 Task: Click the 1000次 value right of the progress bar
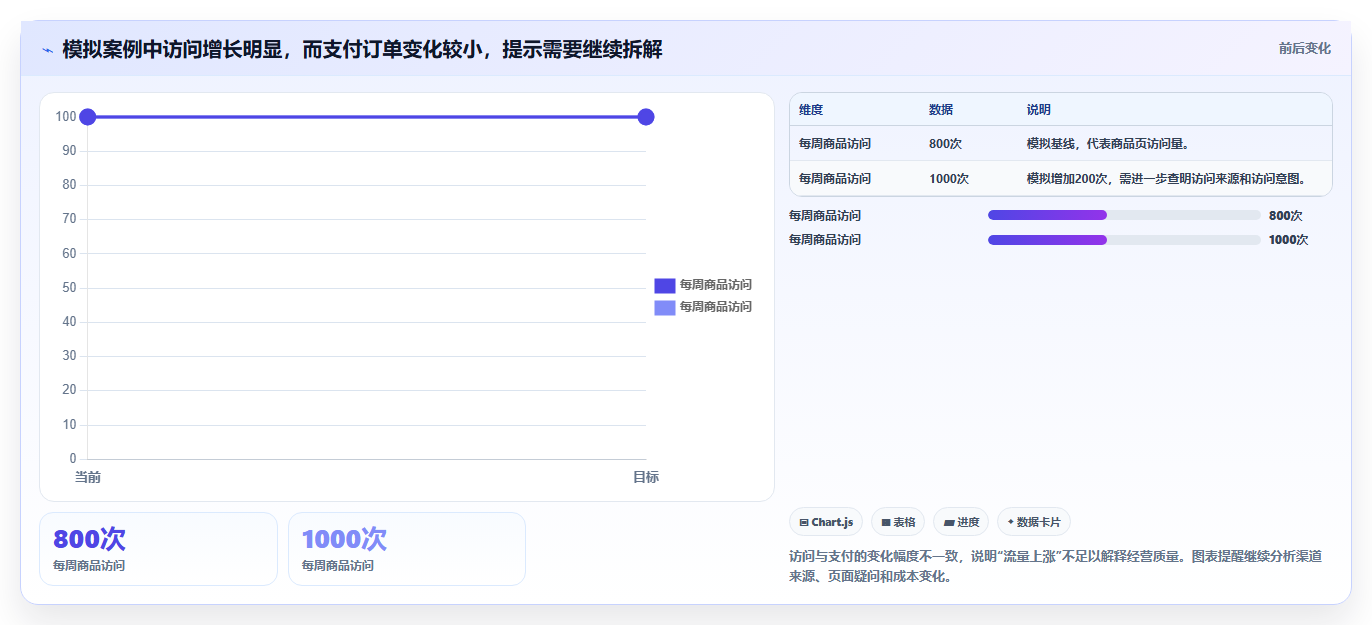pos(1289,240)
